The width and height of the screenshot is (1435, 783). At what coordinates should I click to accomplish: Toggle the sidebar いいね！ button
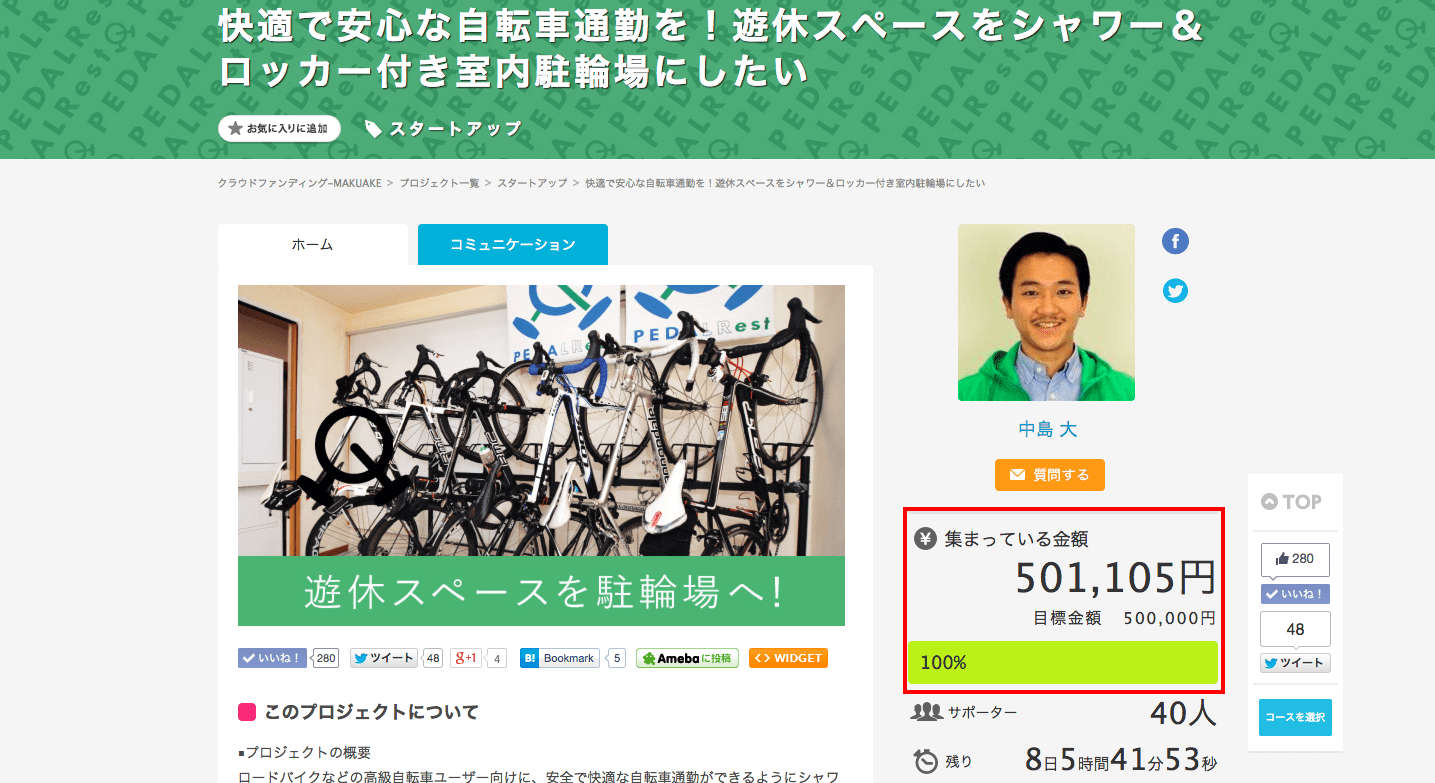click(x=1295, y=594)
